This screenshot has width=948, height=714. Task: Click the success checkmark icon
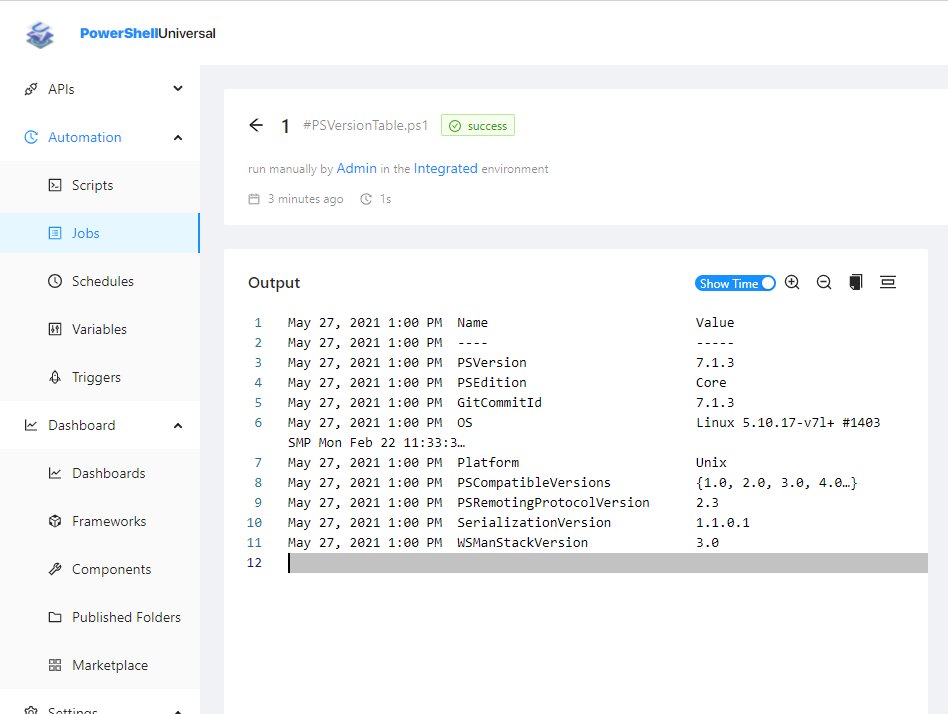[x=455, y=126]
